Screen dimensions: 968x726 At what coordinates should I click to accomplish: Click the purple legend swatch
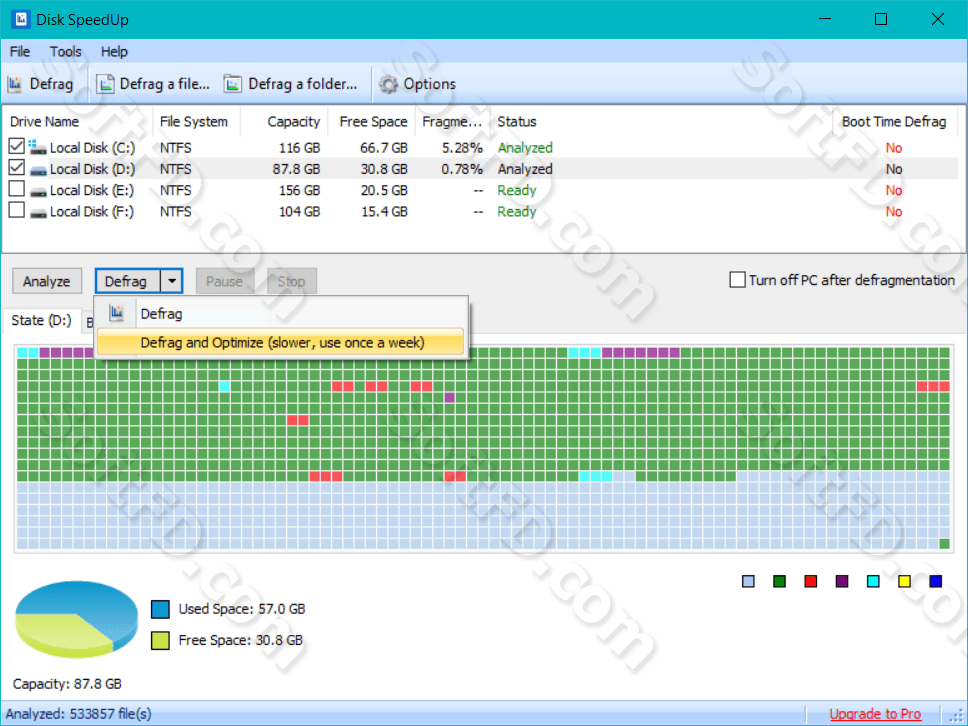(x=842, y=581)
